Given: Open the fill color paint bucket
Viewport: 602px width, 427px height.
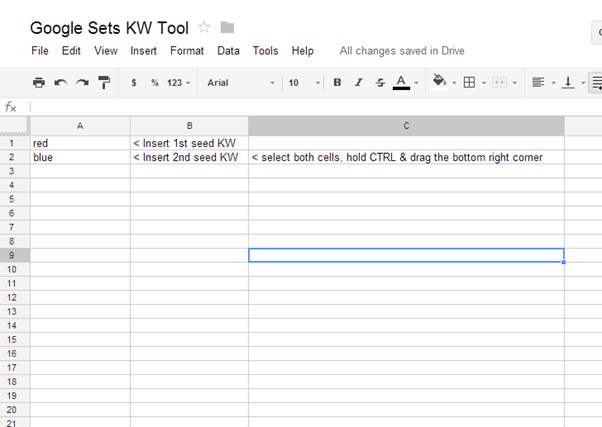Looking at the screenshot, I should 439,82.
